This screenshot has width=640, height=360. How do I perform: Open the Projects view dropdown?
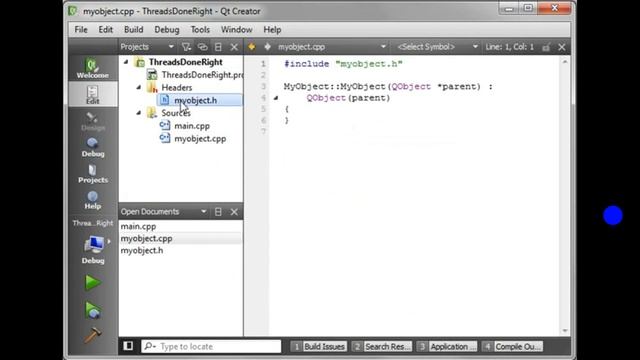click(x=147, y=47)
